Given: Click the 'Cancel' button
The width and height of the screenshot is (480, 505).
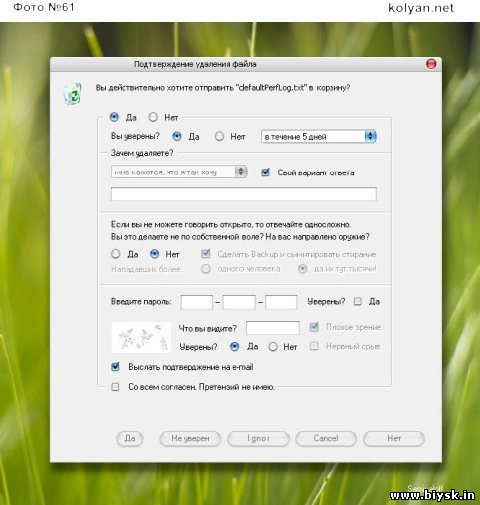Looking at the screenshot, I should tap(326, 438).
